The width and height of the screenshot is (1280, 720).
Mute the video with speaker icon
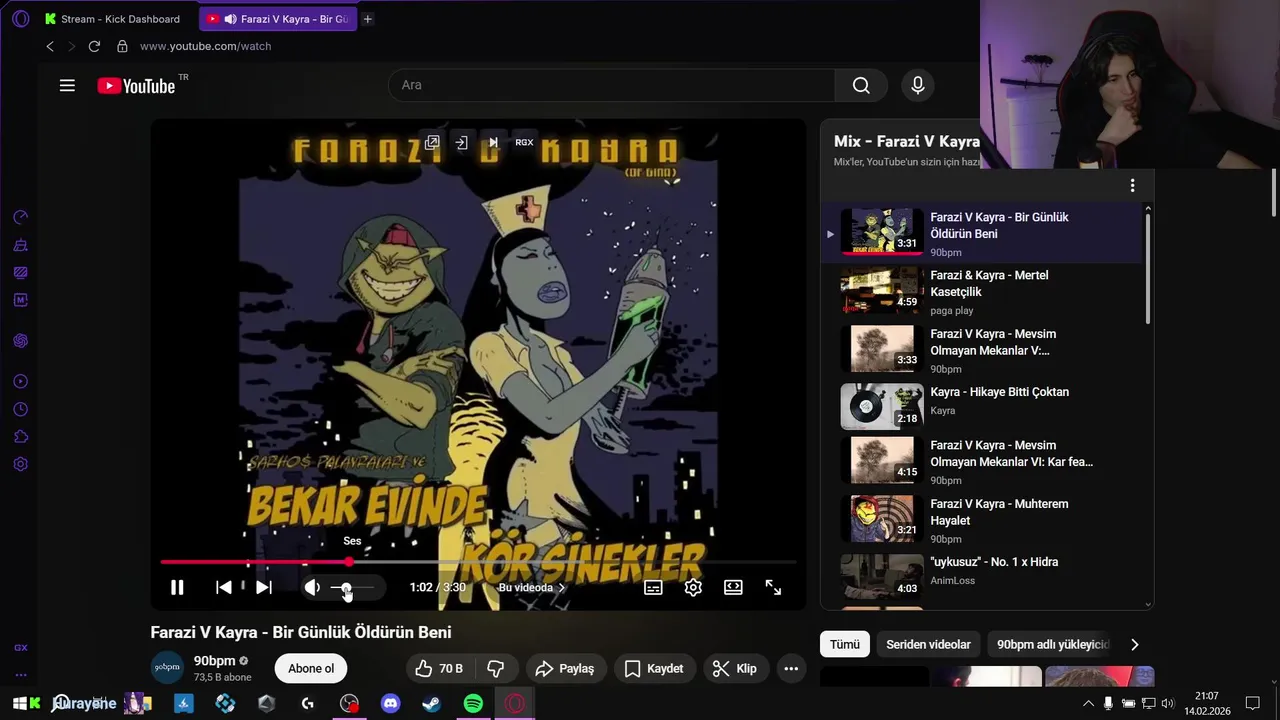point(312,588)
